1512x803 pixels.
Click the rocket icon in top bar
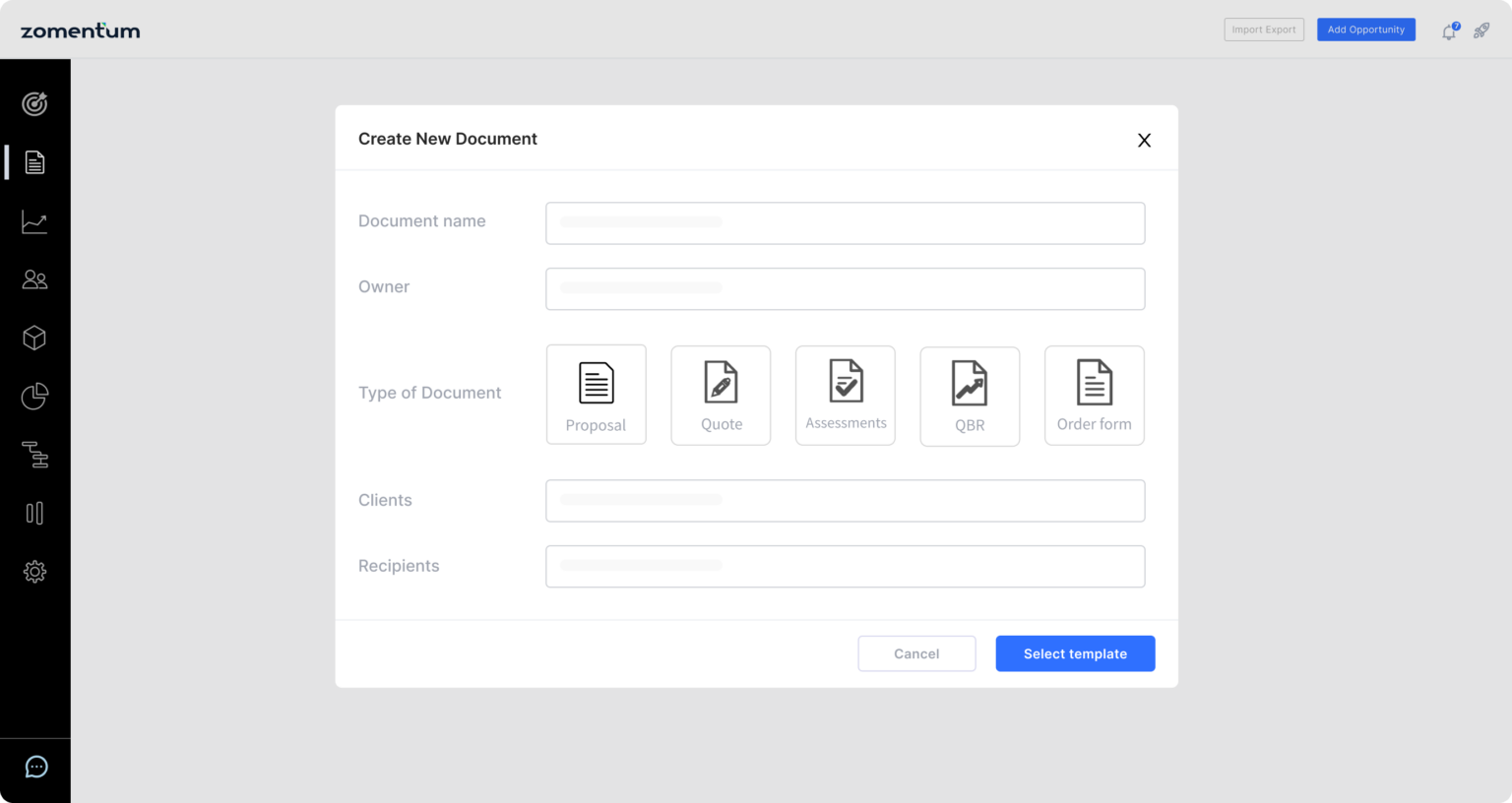point(1481,31)
